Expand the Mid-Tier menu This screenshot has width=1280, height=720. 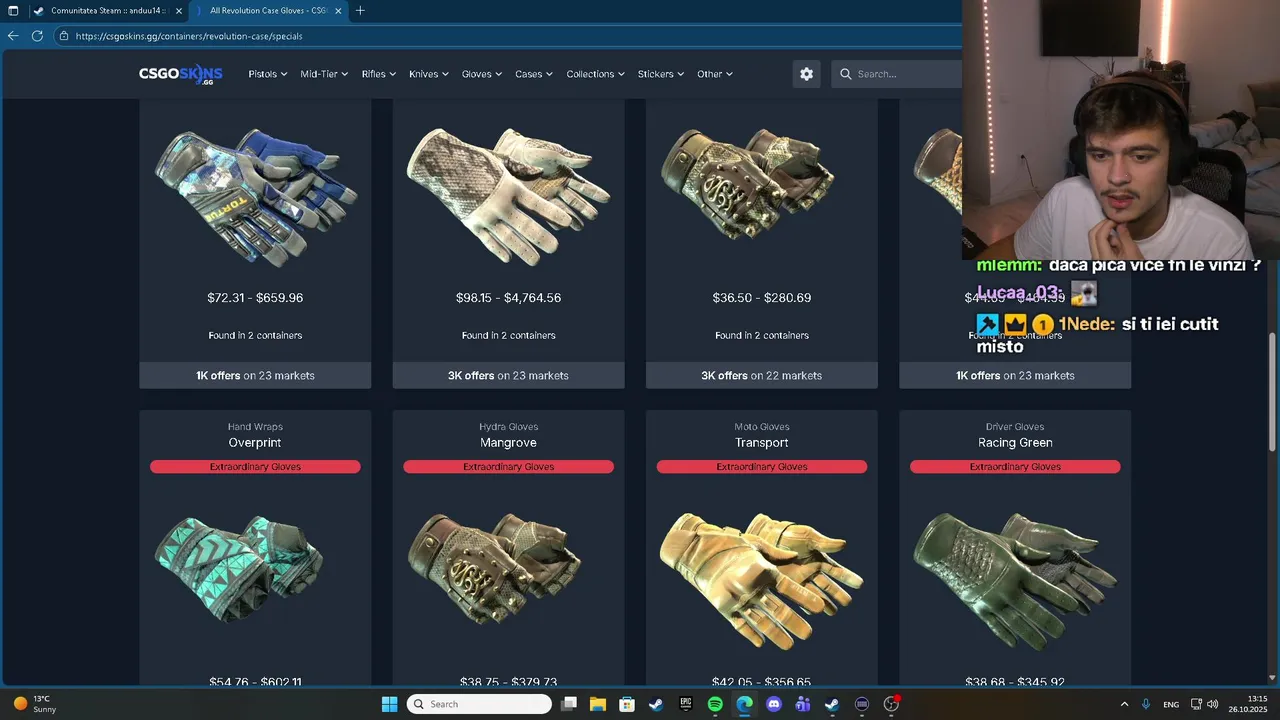pos(324,74)
